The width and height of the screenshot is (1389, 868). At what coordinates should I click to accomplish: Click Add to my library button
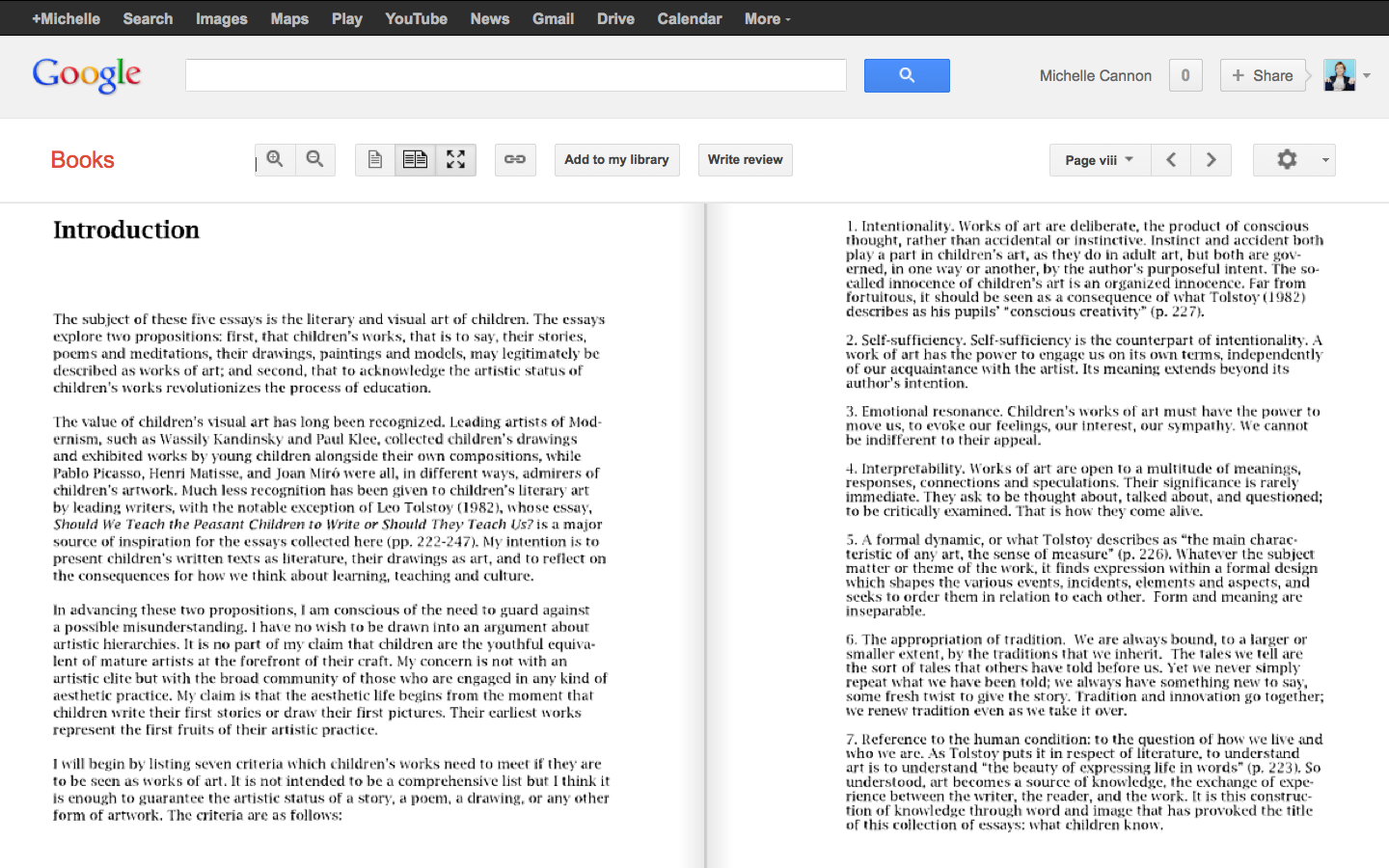616,160
